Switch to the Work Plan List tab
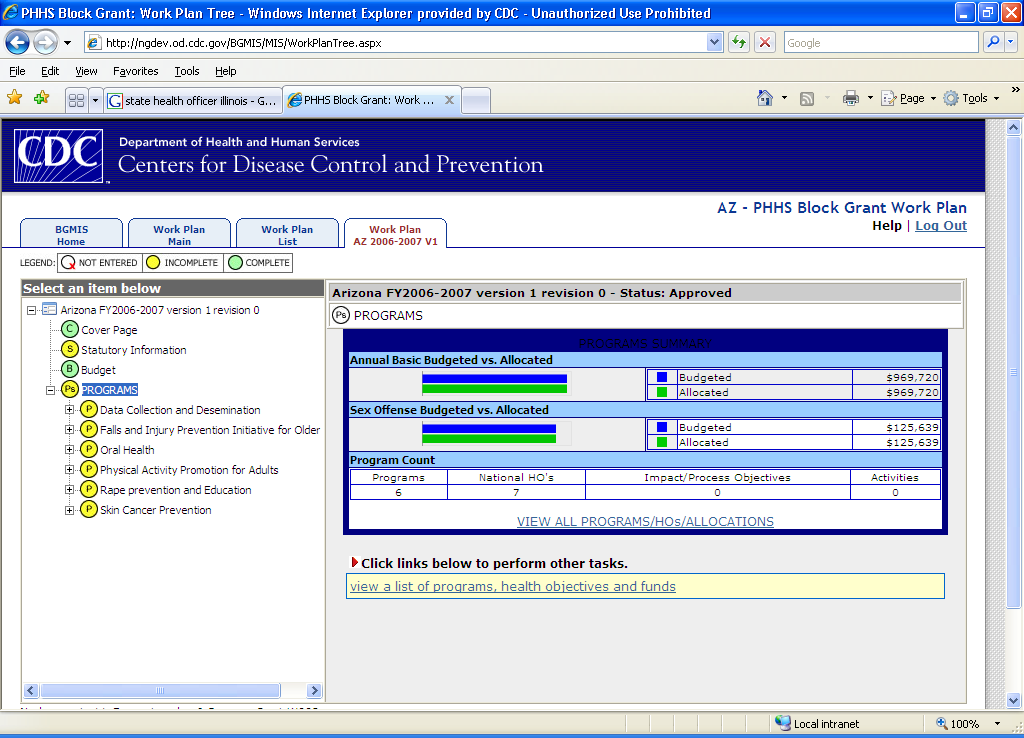 pos(287,234)
